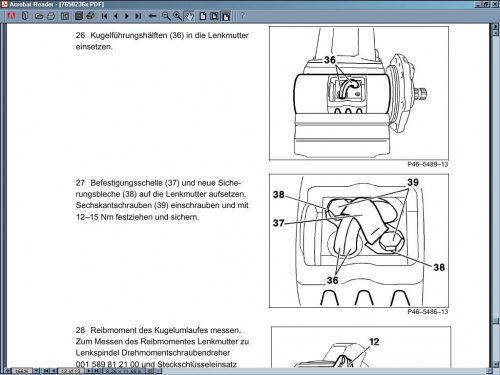Image resolution: width=500 pixels, height=375 pixels.
Task: Close the Acrobat Reader window
Action: 495,4
